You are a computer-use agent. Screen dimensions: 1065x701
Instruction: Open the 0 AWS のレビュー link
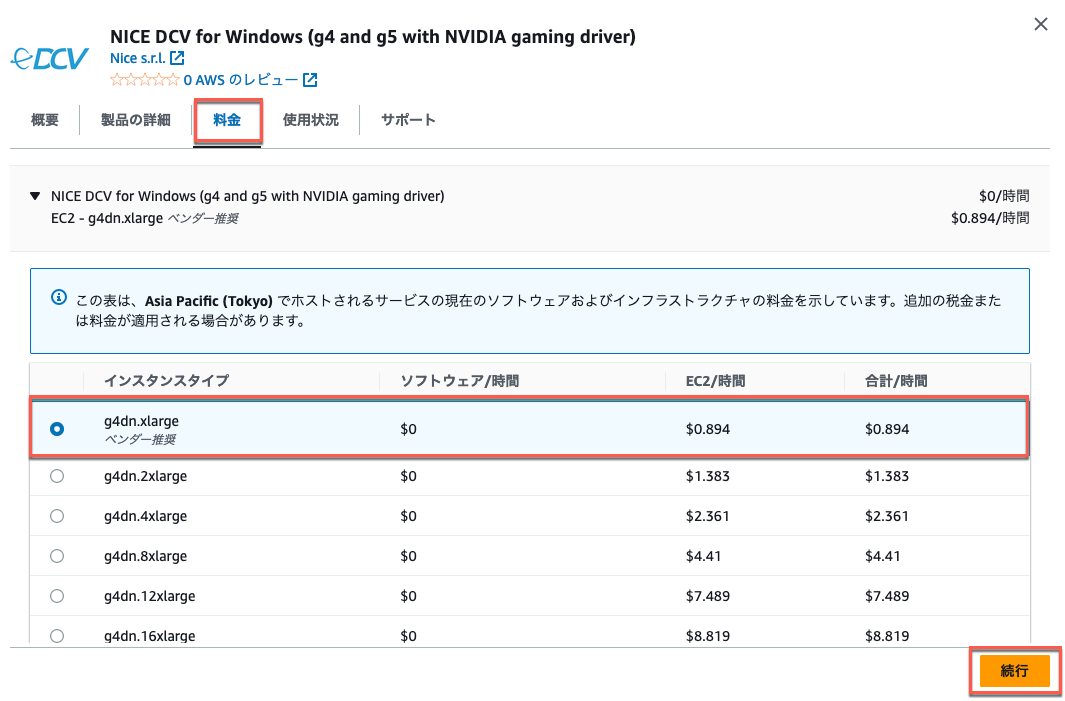[x=240, y=80]
